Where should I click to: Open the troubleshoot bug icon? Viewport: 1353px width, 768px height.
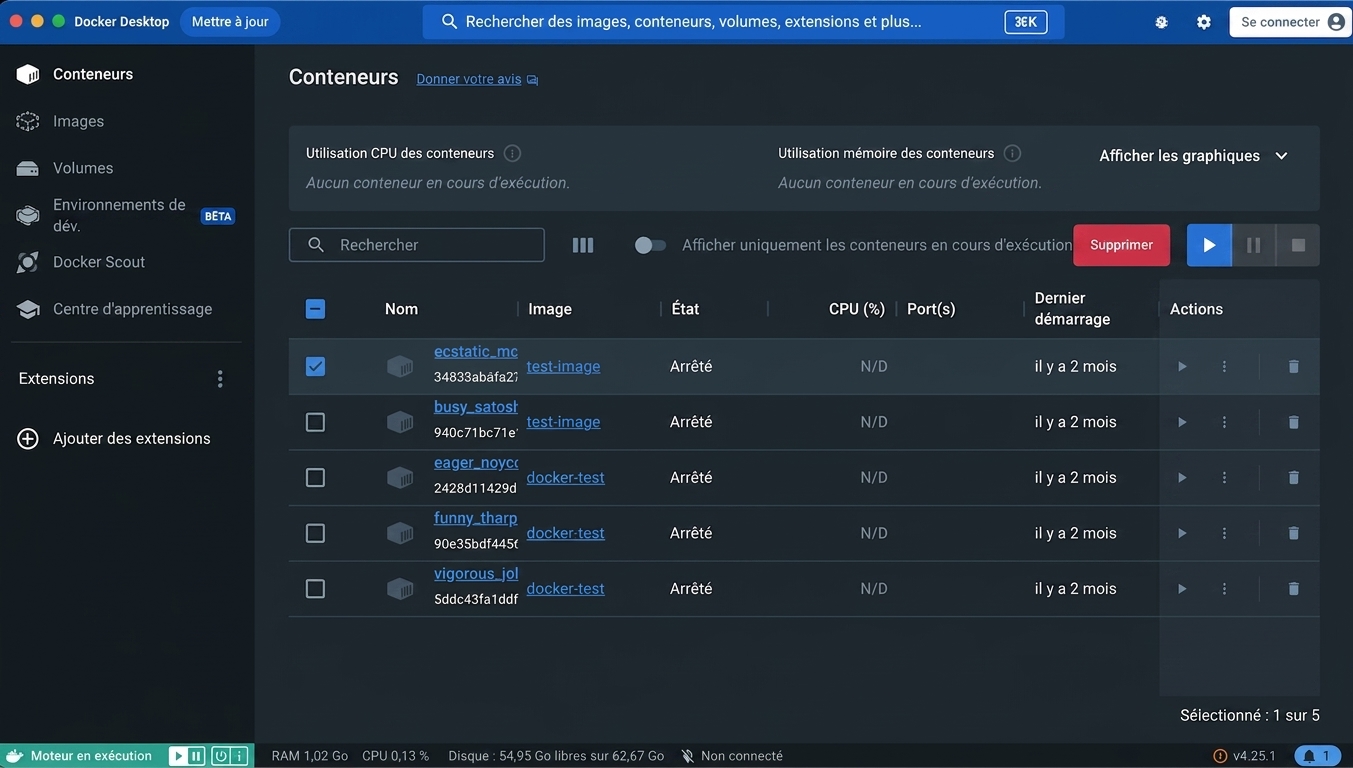1161,22
